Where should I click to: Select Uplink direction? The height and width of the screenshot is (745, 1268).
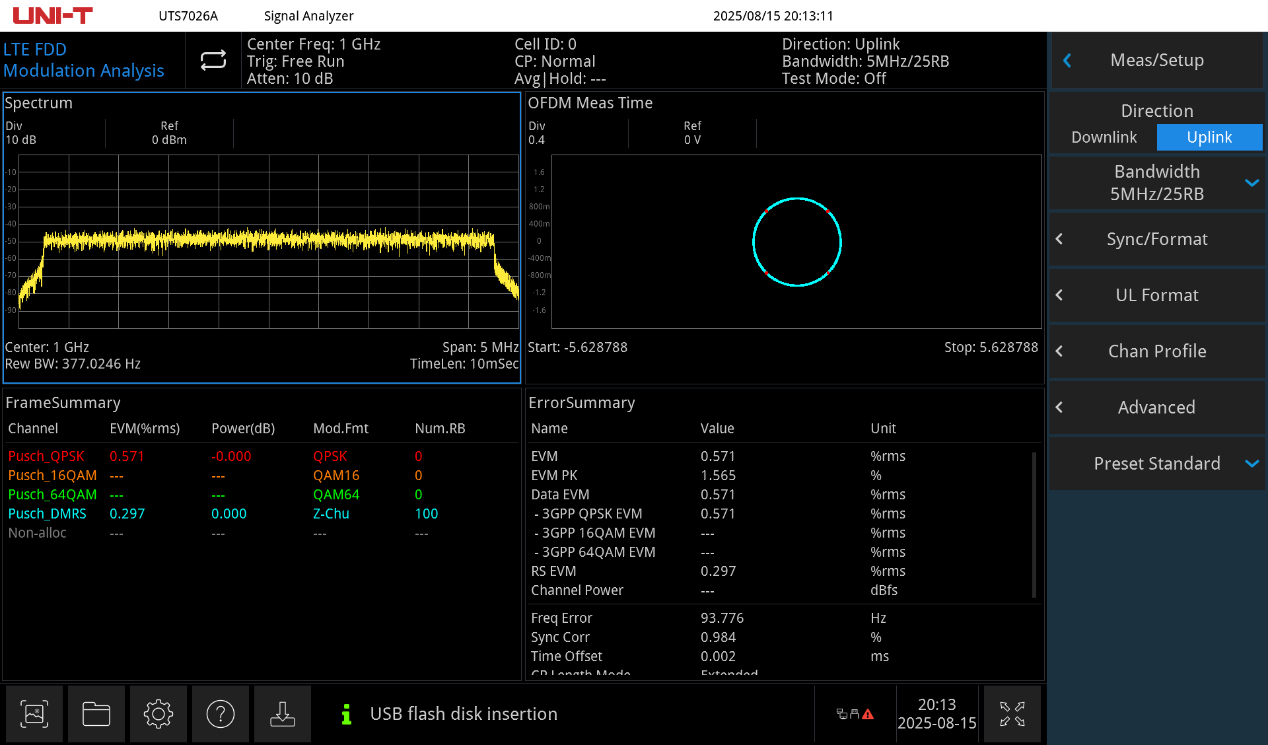point(1210,137)
